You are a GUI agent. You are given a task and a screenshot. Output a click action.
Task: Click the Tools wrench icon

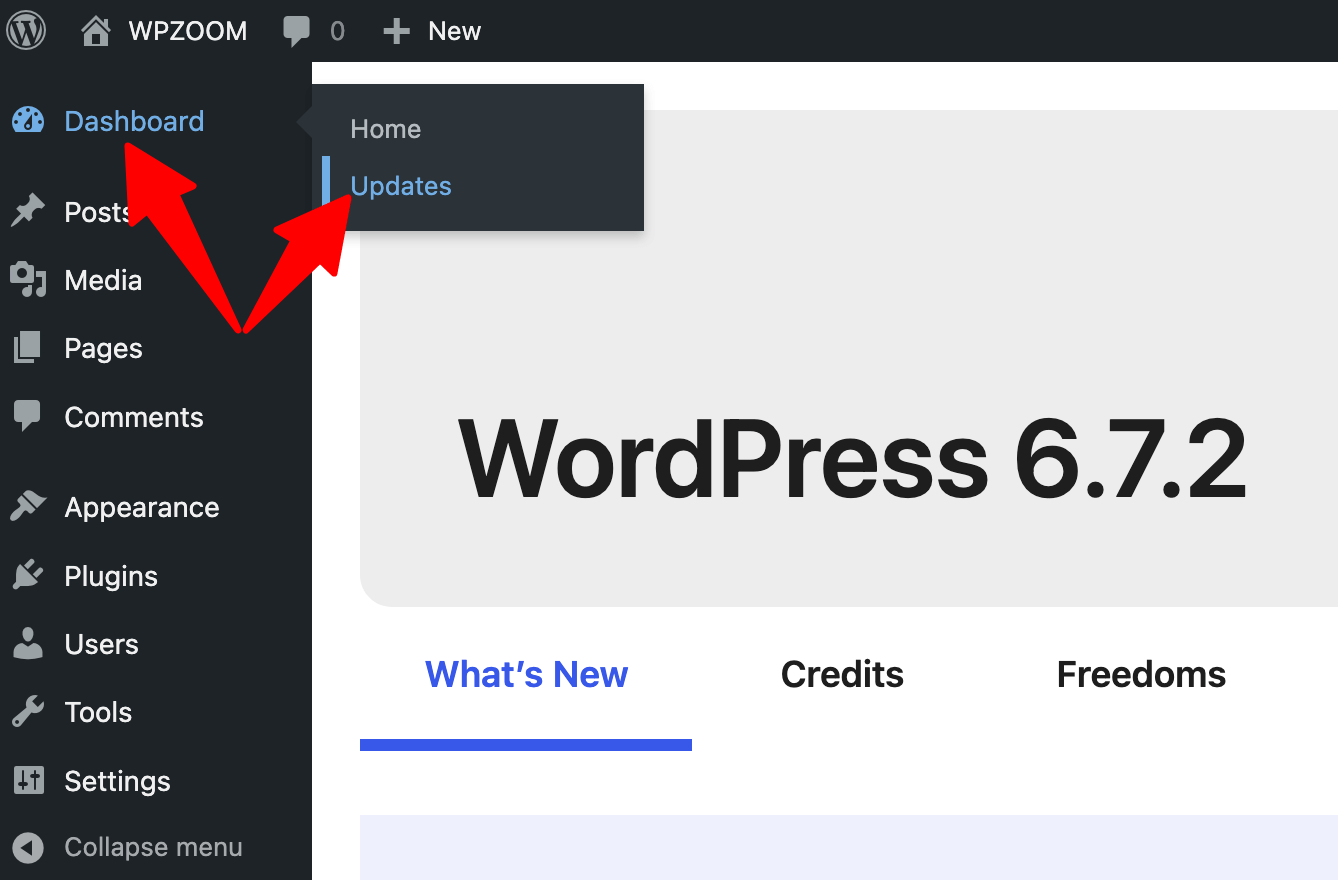click(26, 711)
